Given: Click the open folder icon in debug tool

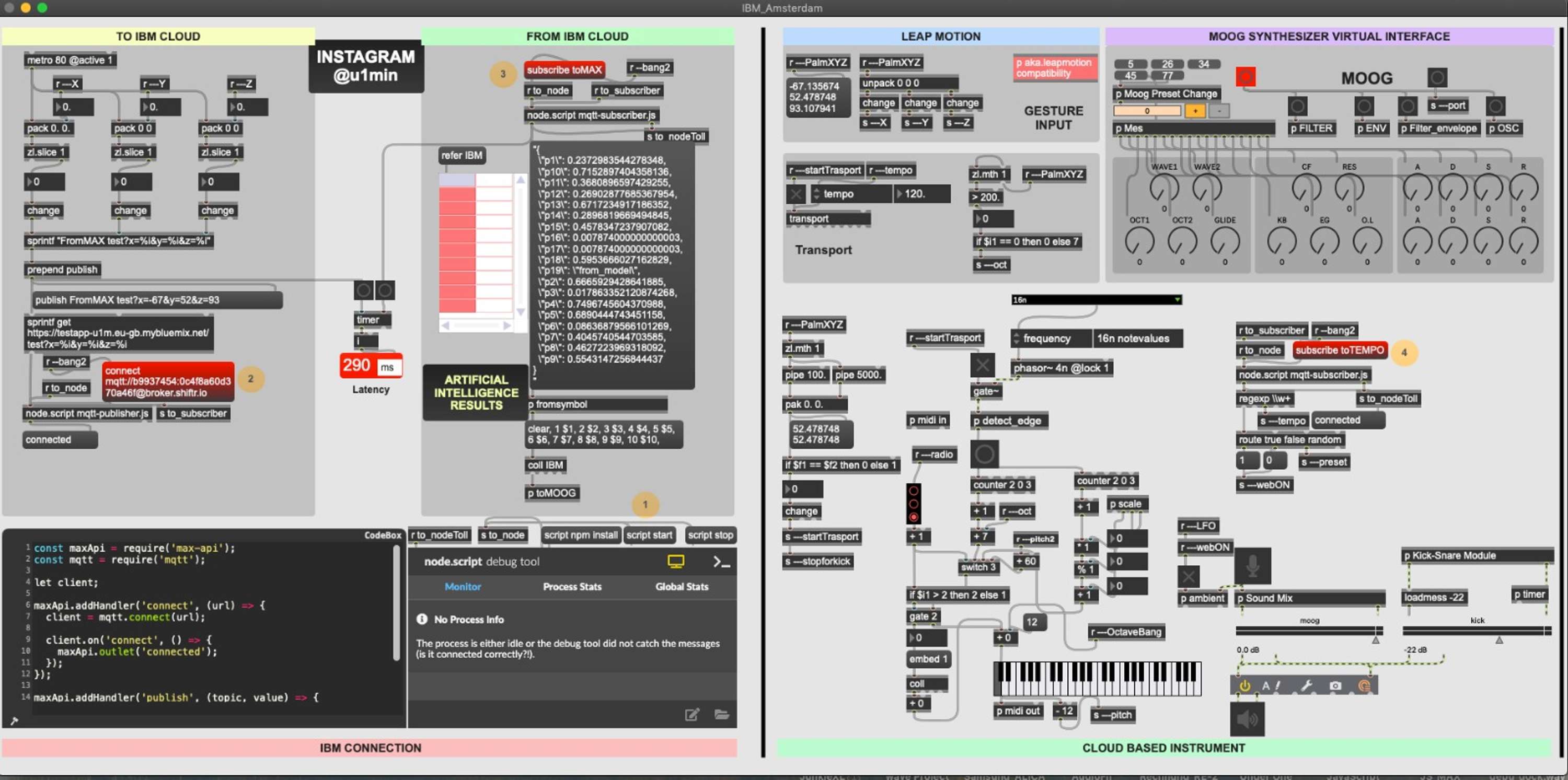Looking at the screenshot, I should 722,714.
